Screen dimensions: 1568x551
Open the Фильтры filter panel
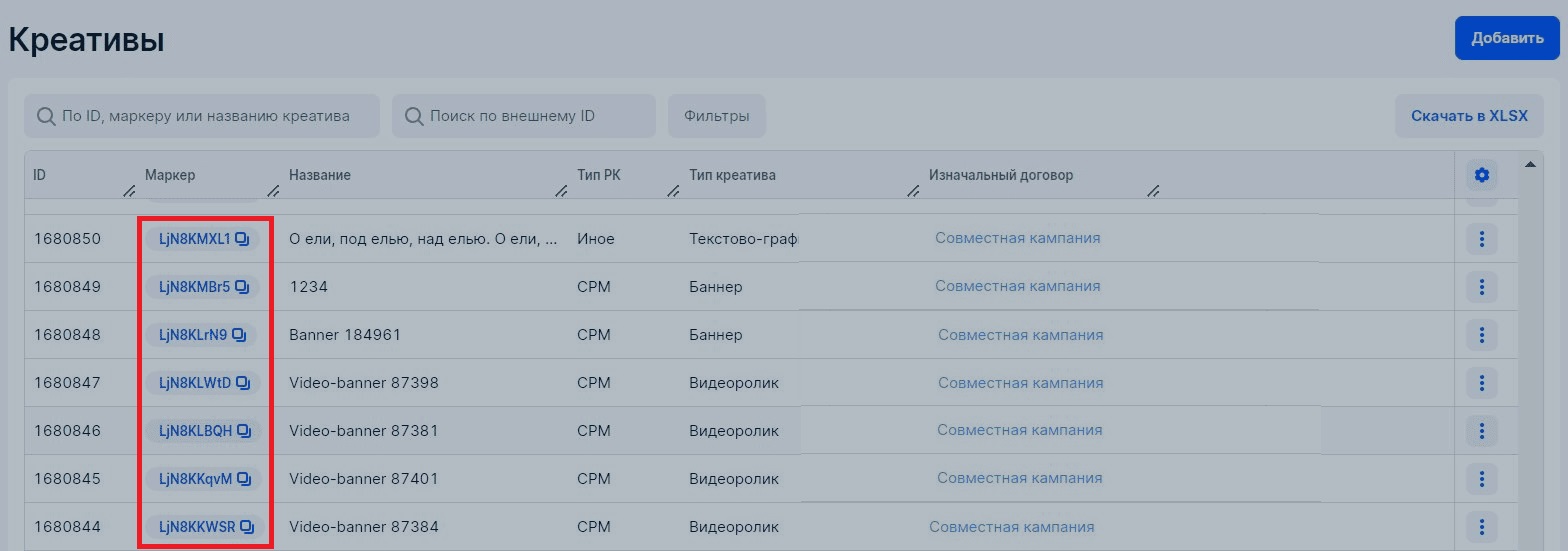717,116
